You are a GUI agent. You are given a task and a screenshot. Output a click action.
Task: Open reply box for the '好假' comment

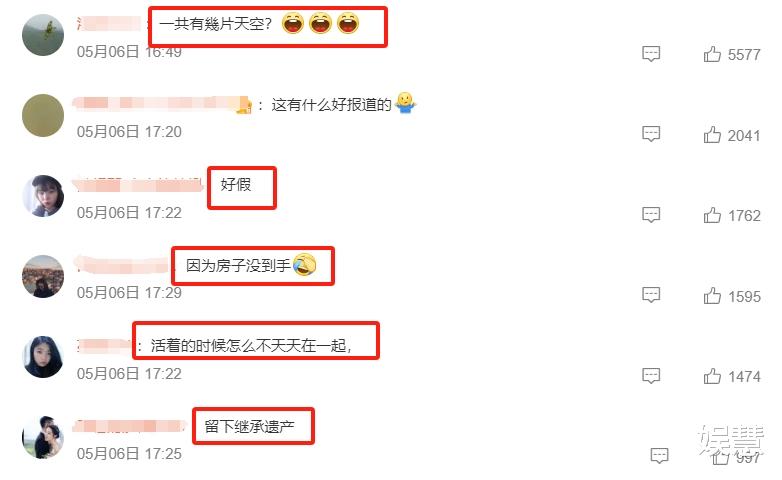pos(651,215)
